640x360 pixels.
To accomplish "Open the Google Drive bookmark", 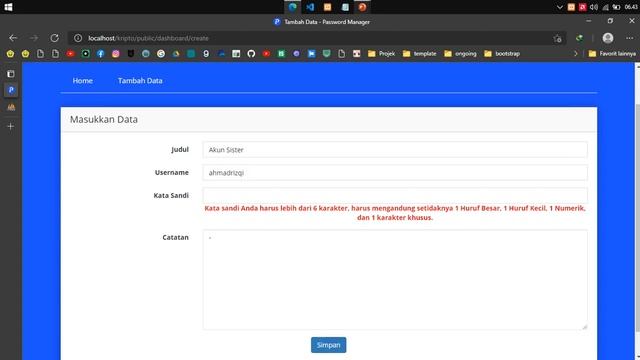I will [x=176, y=53].
